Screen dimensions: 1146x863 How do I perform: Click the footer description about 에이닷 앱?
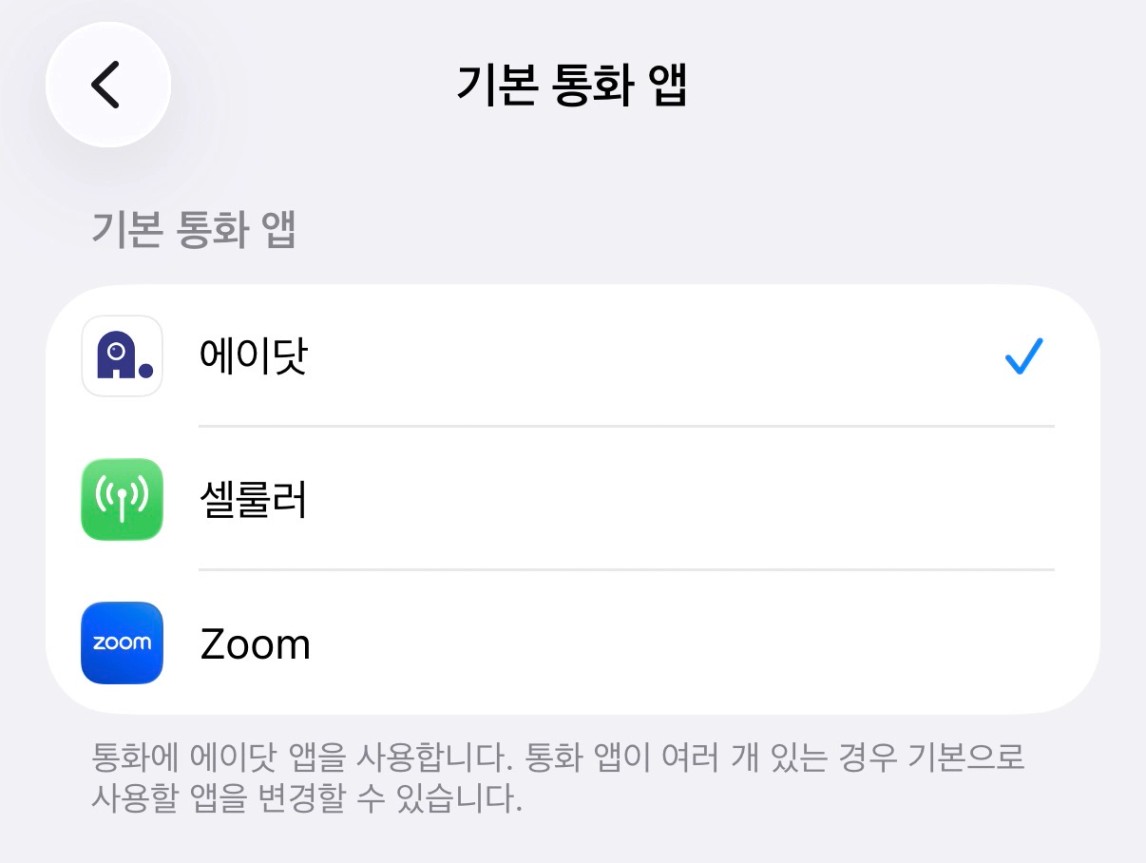tap(558, 758)
